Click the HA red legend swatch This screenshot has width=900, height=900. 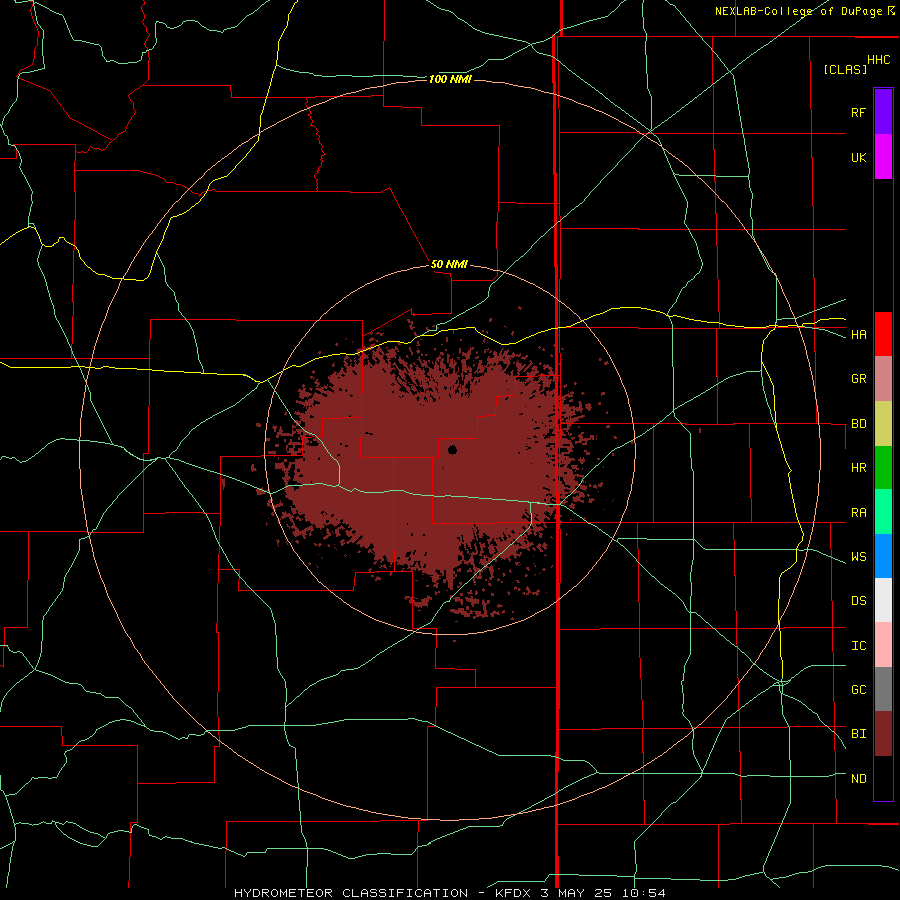[883, 334]
